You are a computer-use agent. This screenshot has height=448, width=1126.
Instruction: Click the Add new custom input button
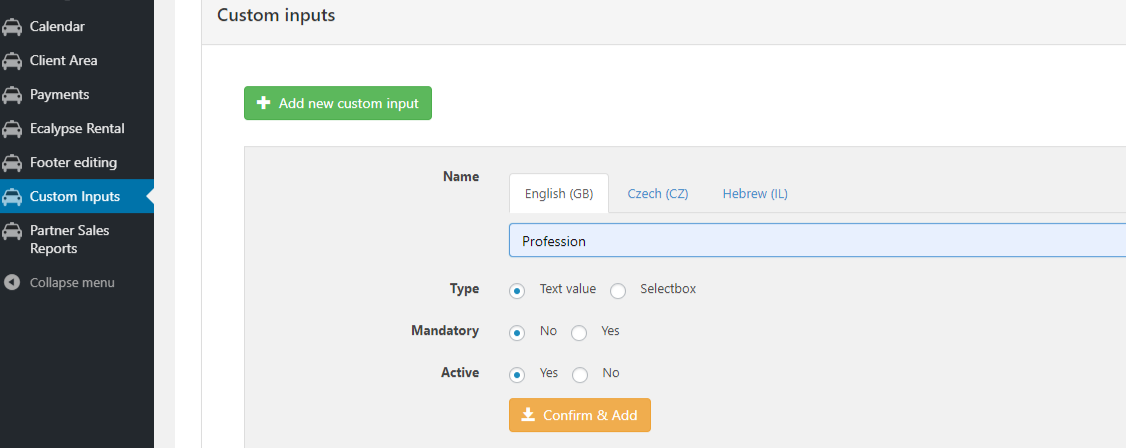coord(338,103)
